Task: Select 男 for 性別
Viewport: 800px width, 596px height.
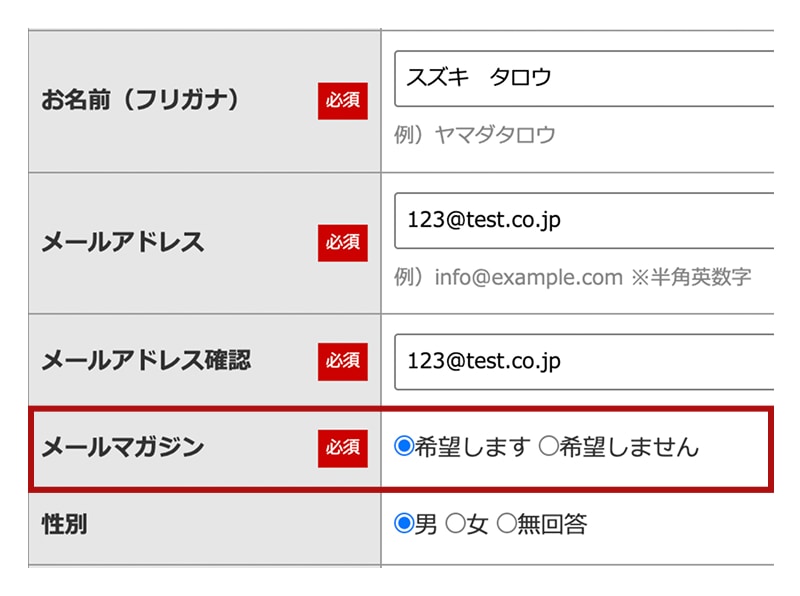Action: [404, 523]
